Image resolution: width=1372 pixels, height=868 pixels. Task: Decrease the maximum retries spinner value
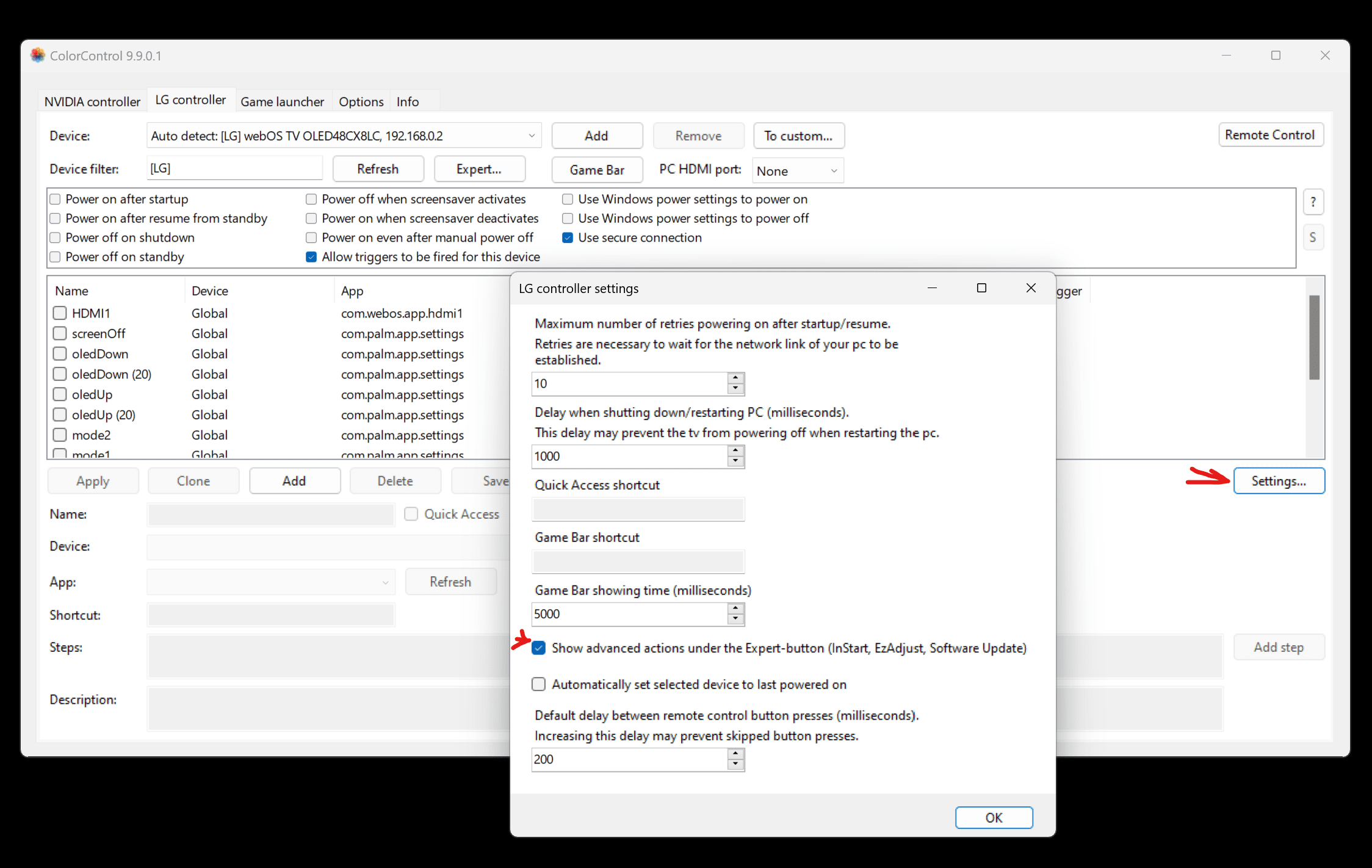735,389
